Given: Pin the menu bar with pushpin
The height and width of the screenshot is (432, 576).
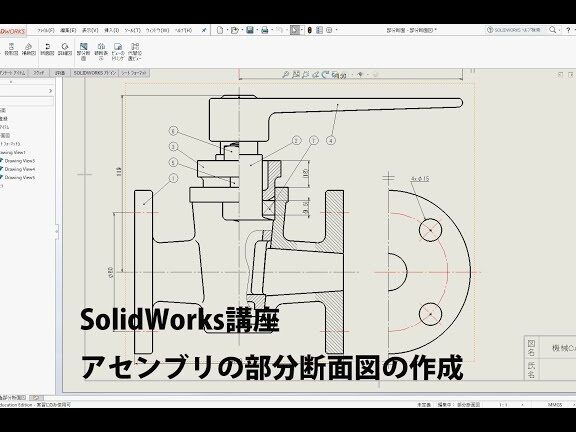Looking at the screenshot, I should [x=204, y=30].
